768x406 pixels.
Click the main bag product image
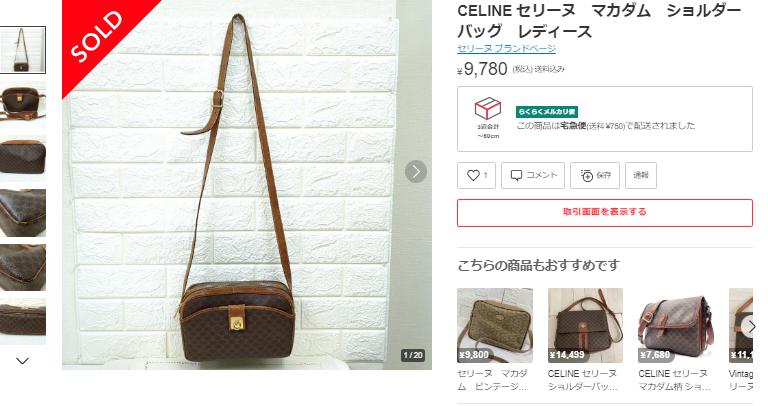click(247, 185)
